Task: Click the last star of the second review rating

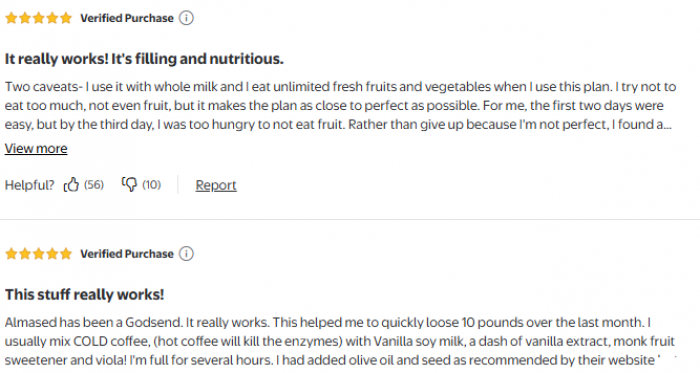Action: 66,254
